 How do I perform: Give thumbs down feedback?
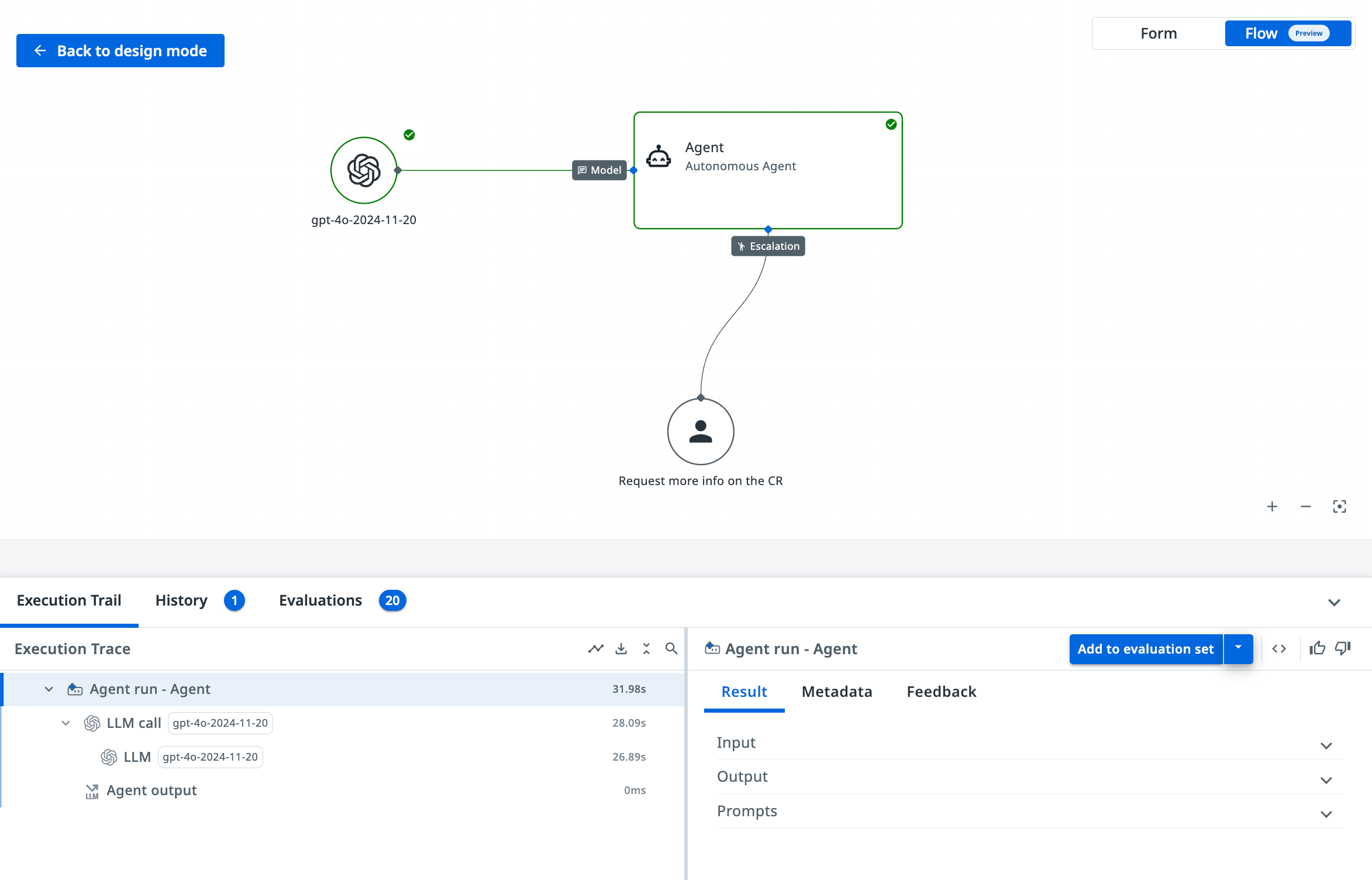pos(1343,648)
